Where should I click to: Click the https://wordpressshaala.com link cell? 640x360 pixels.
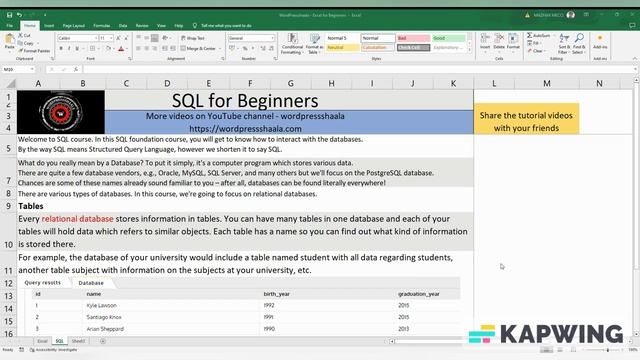point(245,129)
